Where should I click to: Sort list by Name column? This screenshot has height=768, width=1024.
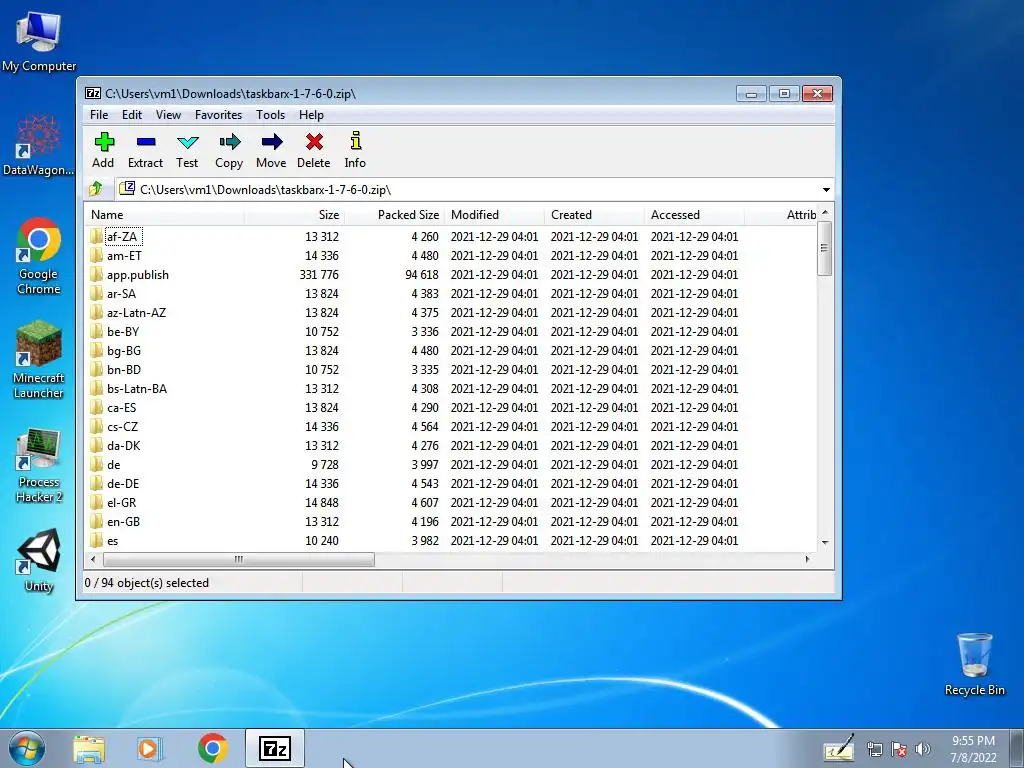(x=165, y=215)
